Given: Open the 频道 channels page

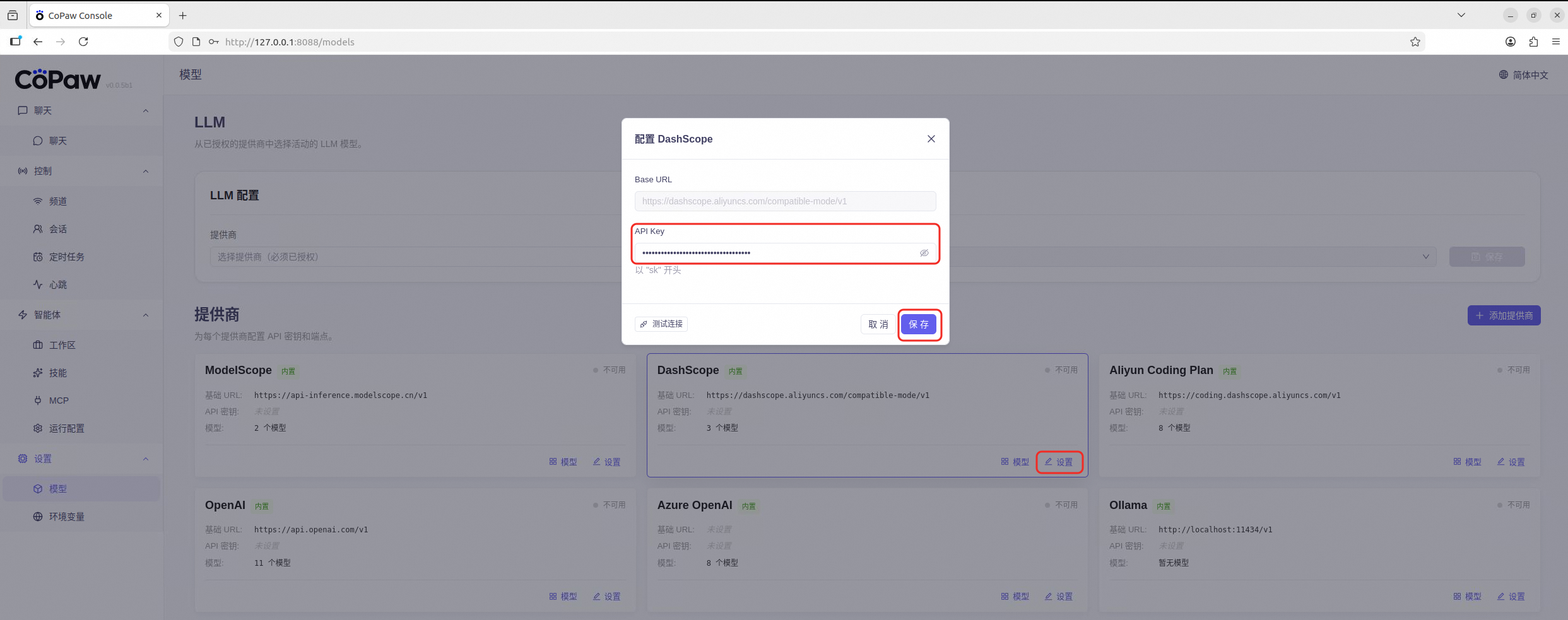Looking at the screenshot, I should coord(81,201).
